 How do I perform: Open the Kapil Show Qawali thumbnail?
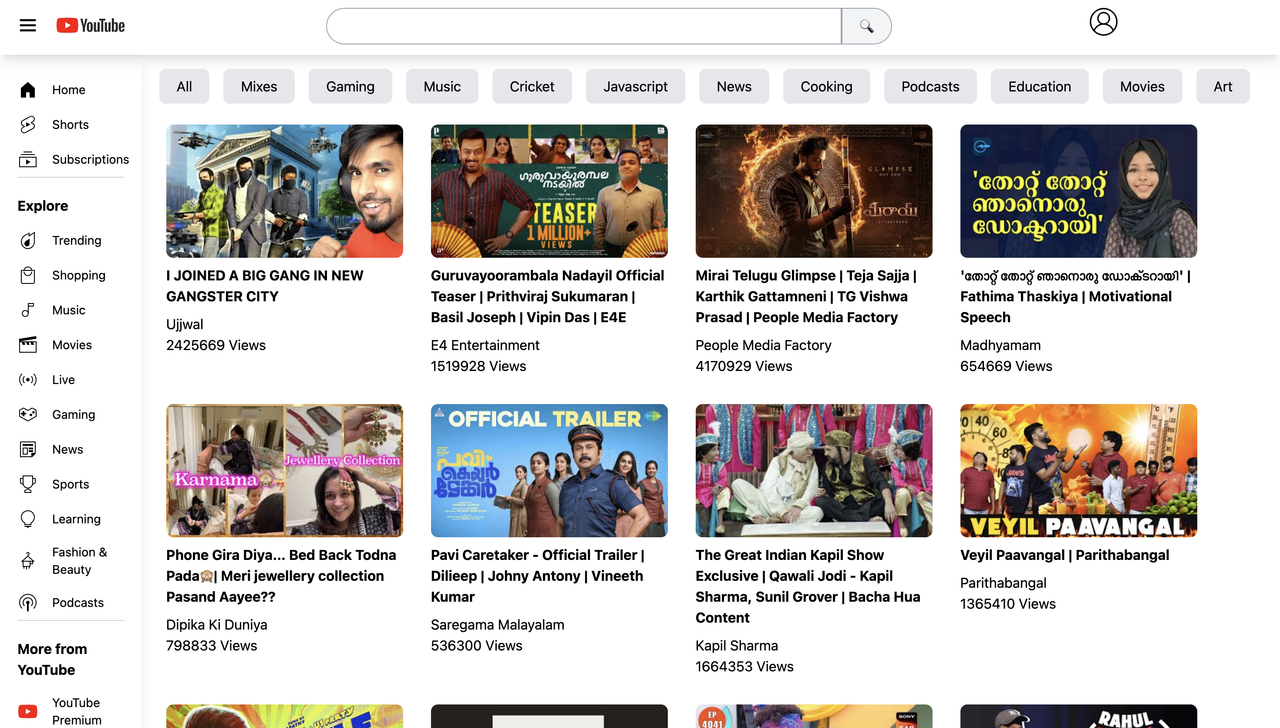[x=814, y=471]
